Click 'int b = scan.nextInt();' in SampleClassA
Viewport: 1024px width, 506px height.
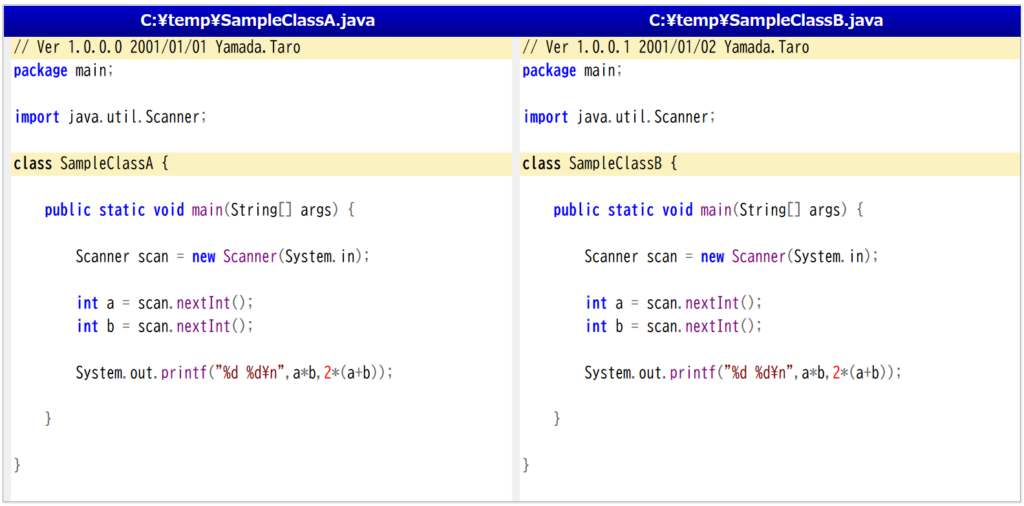pyautogui.click(x=165, y=326)
